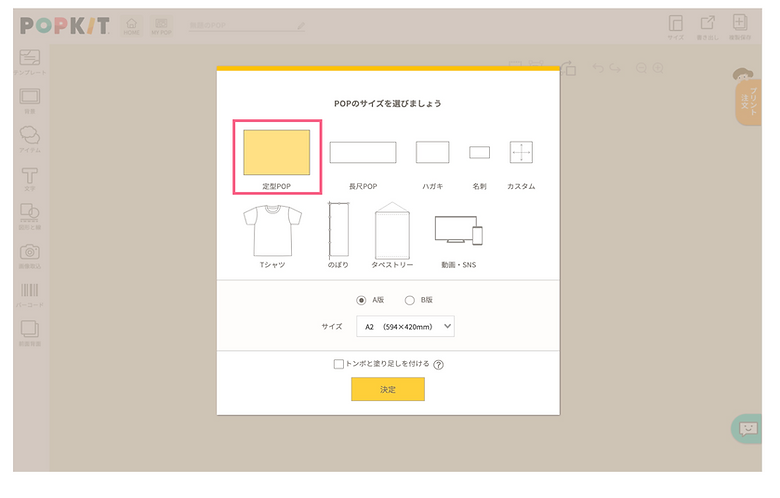Click the 書き出し (export) icon

click(707, 27)
